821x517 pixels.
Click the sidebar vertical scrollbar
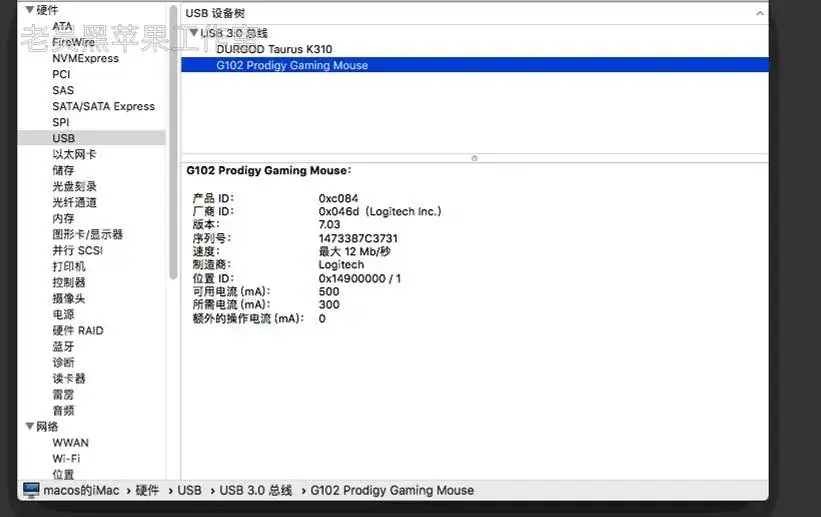pos(173,141)
